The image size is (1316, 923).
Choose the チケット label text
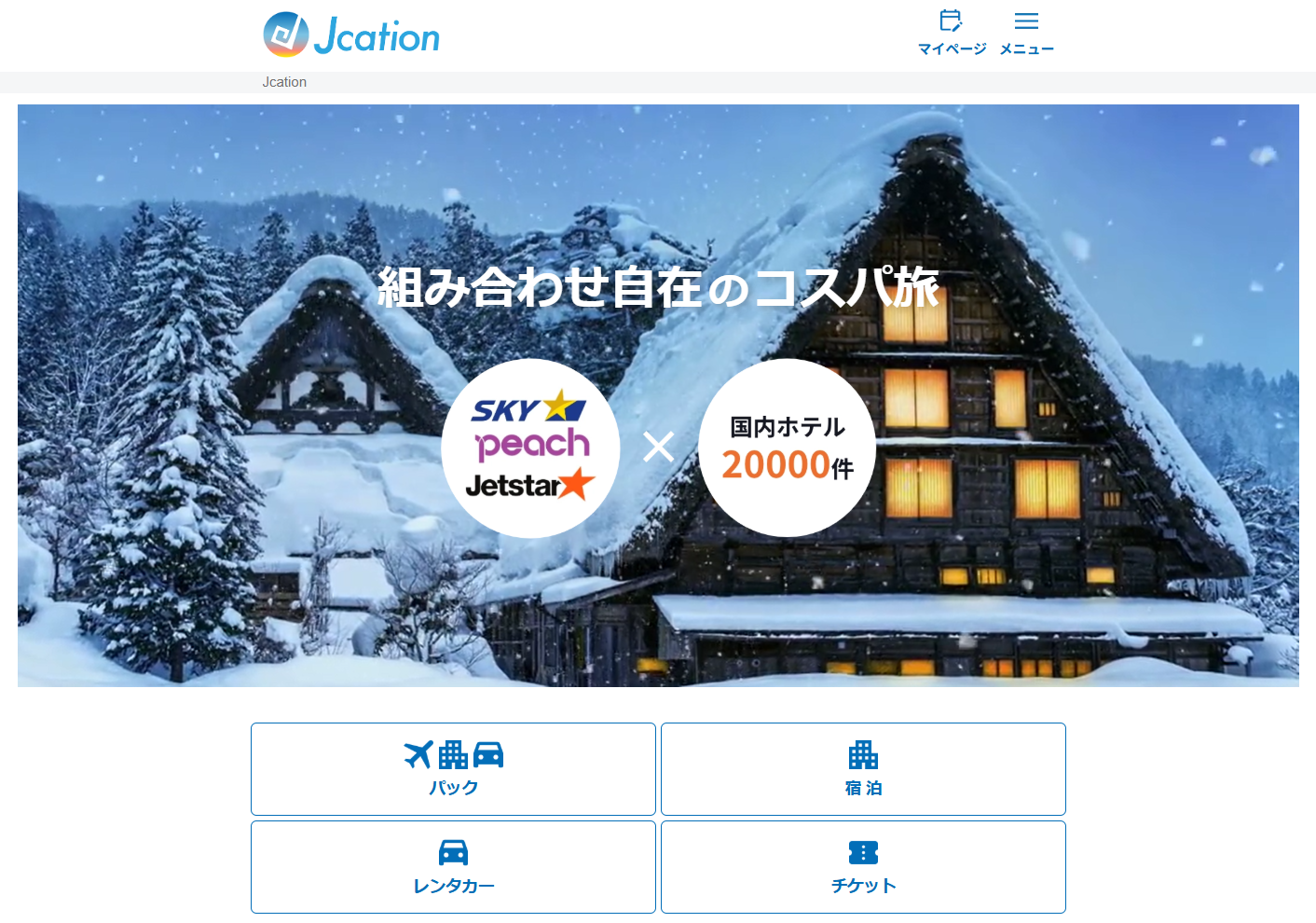[863, 886]
